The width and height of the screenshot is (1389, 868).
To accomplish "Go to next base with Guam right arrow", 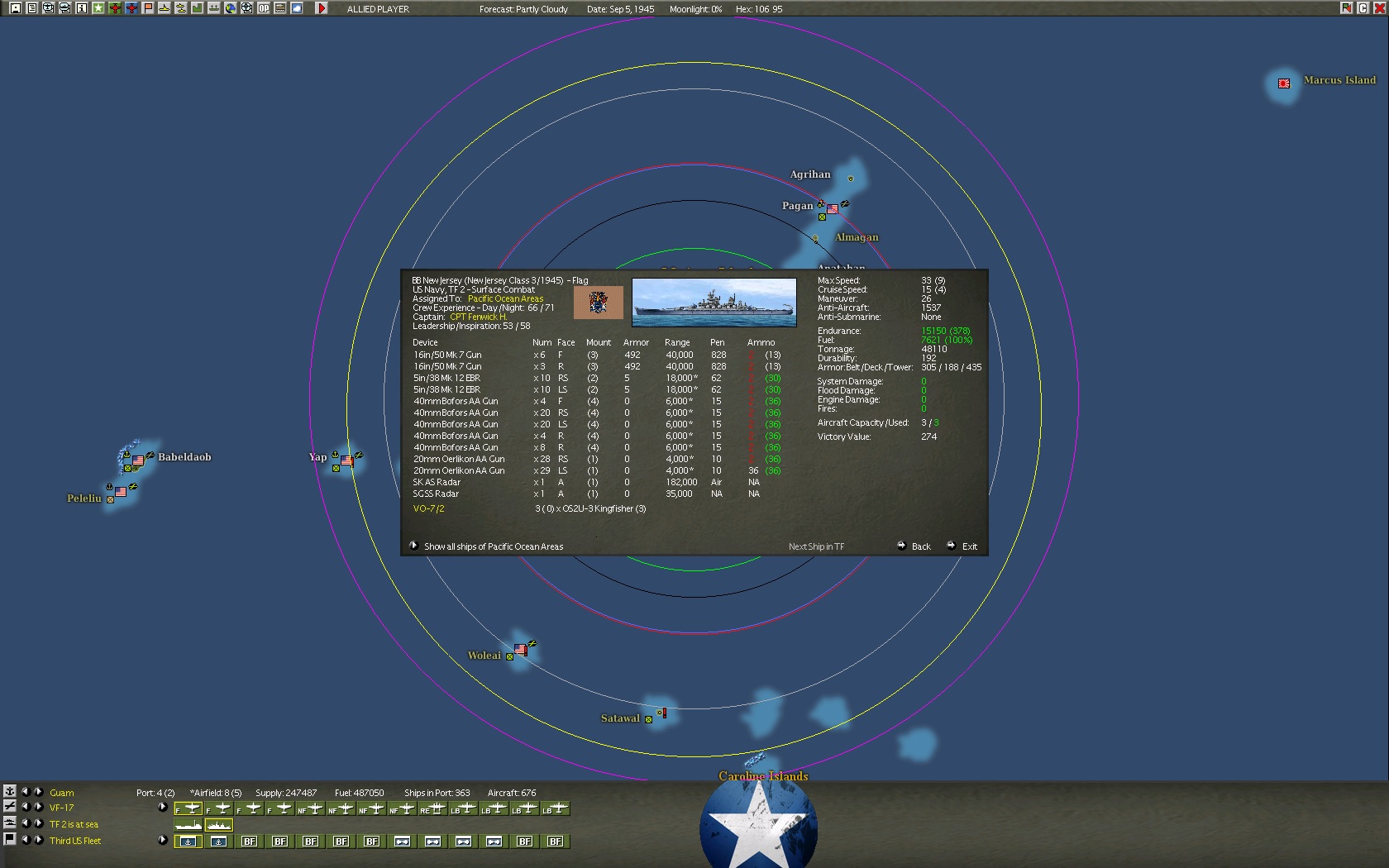I will [x=38, y=791].
